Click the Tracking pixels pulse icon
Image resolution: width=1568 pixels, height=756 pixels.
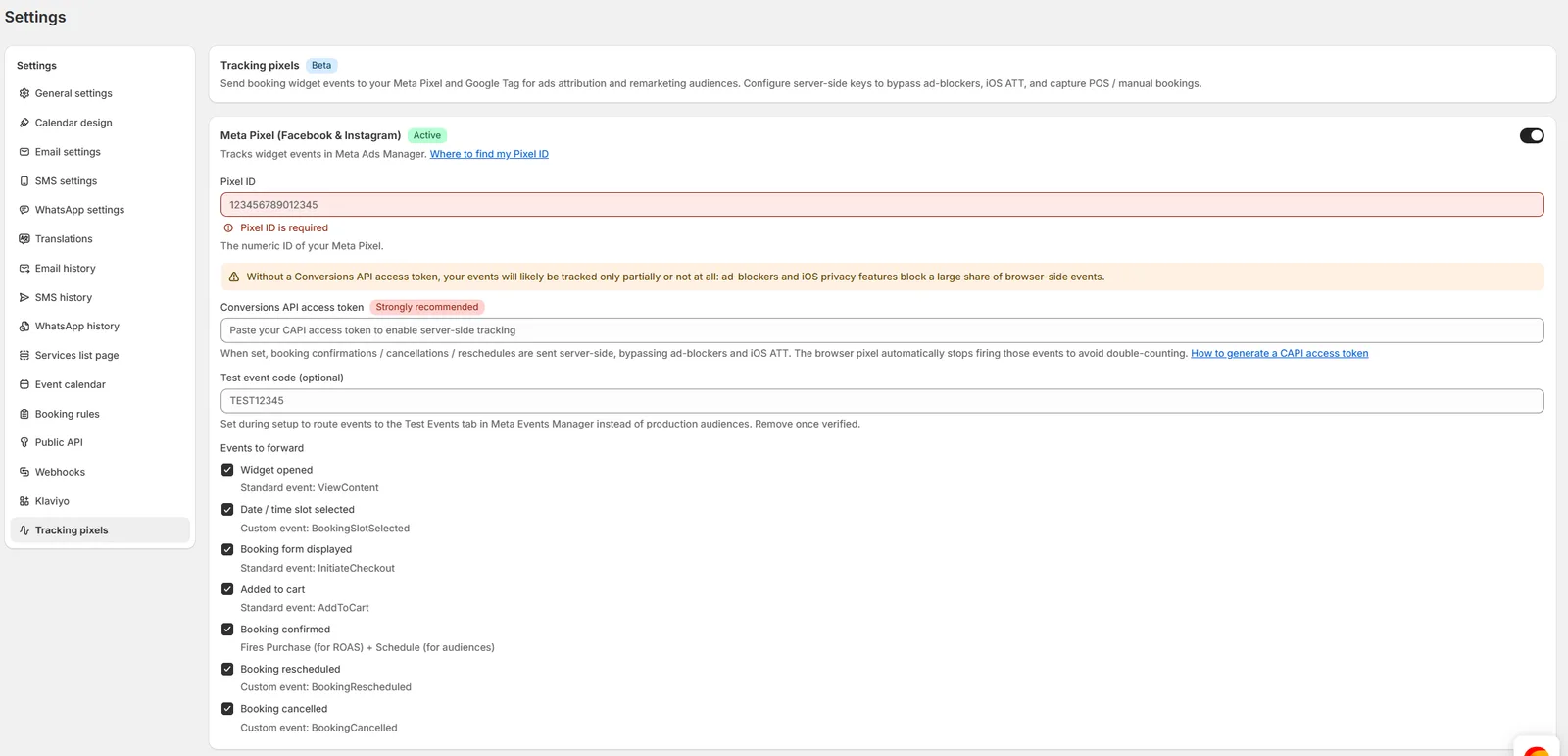24,530
